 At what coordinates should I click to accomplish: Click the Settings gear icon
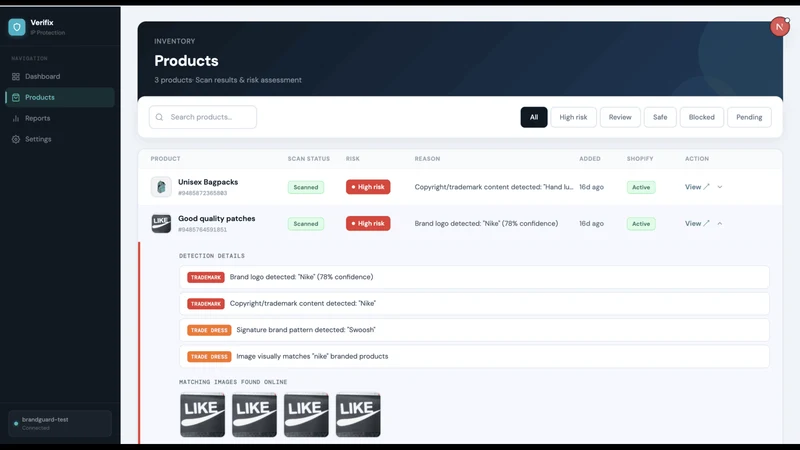point(16,139)
